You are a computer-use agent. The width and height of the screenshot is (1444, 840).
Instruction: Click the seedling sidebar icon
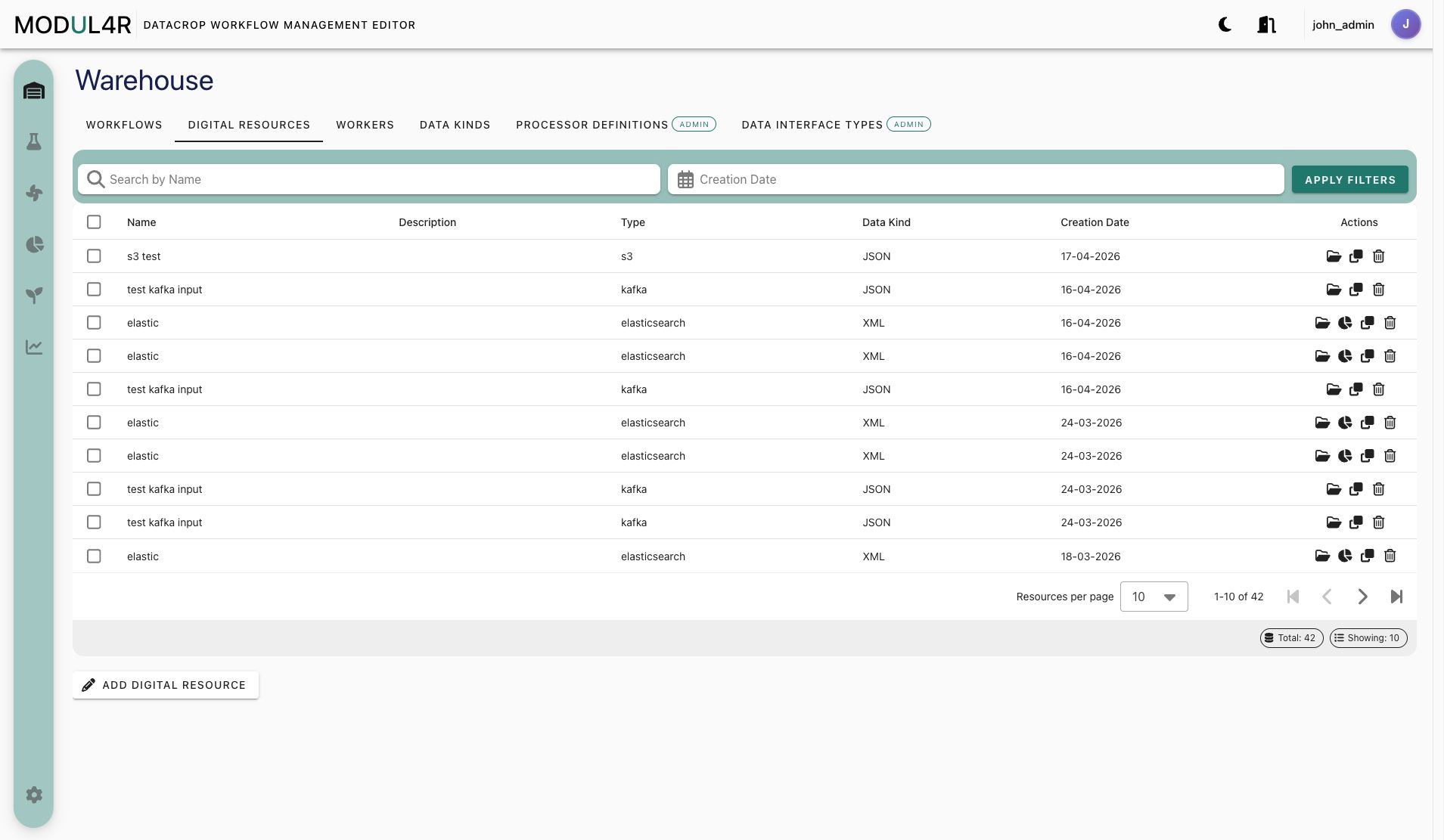coord(34,295)
